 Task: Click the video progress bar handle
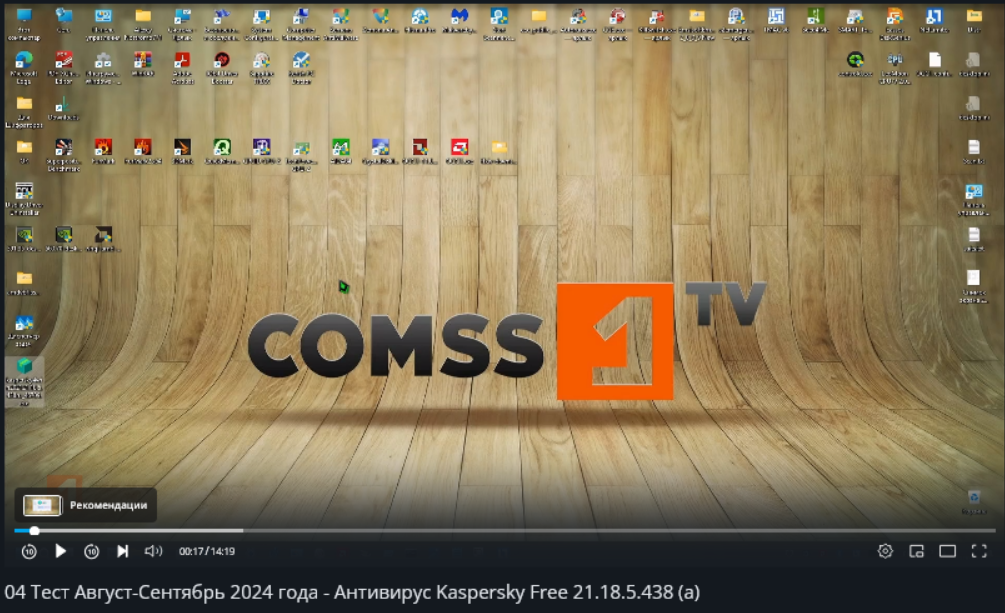[34, 530]
